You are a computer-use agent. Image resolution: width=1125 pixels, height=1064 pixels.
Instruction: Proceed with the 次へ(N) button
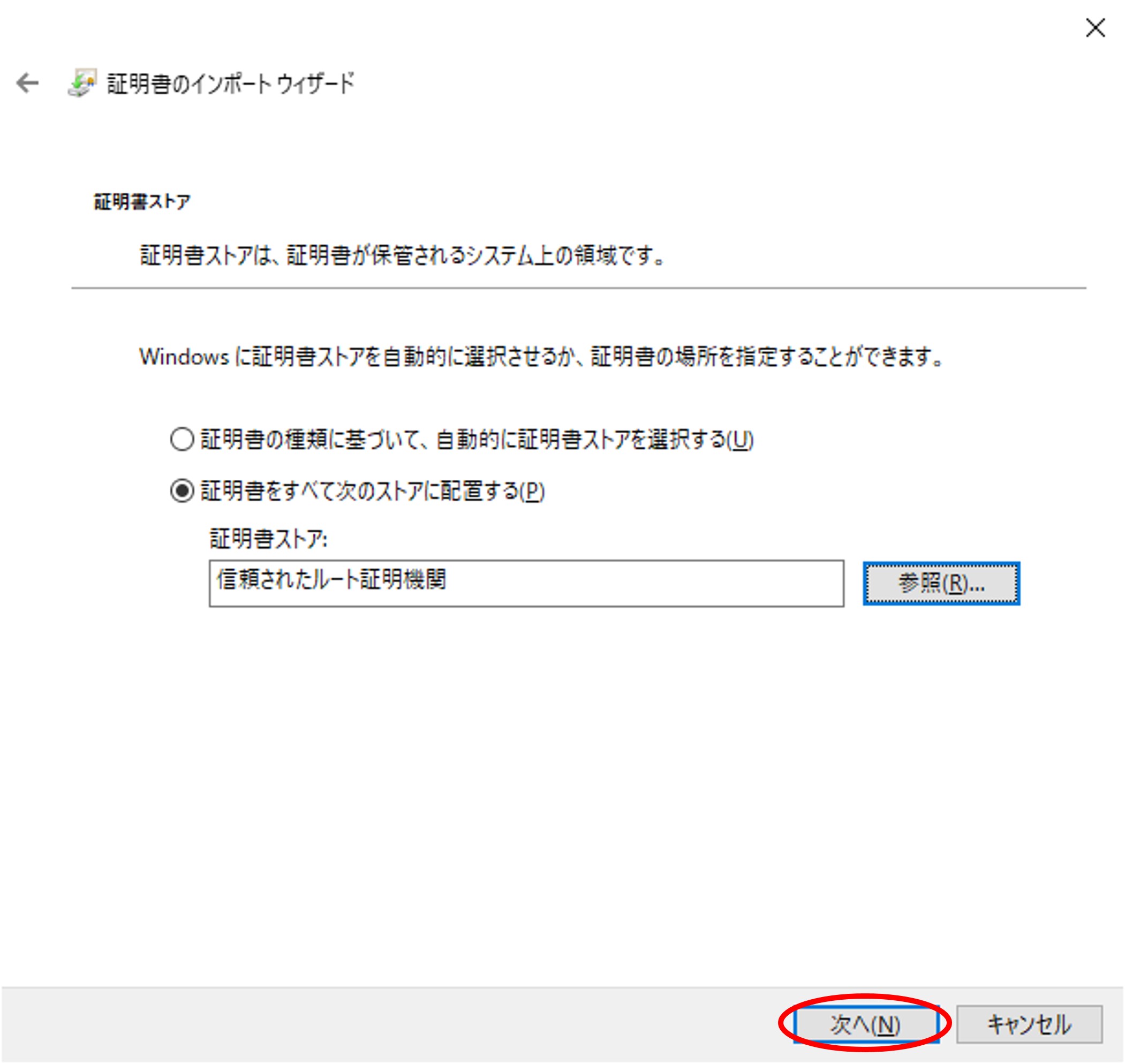tap(865, 1024)
